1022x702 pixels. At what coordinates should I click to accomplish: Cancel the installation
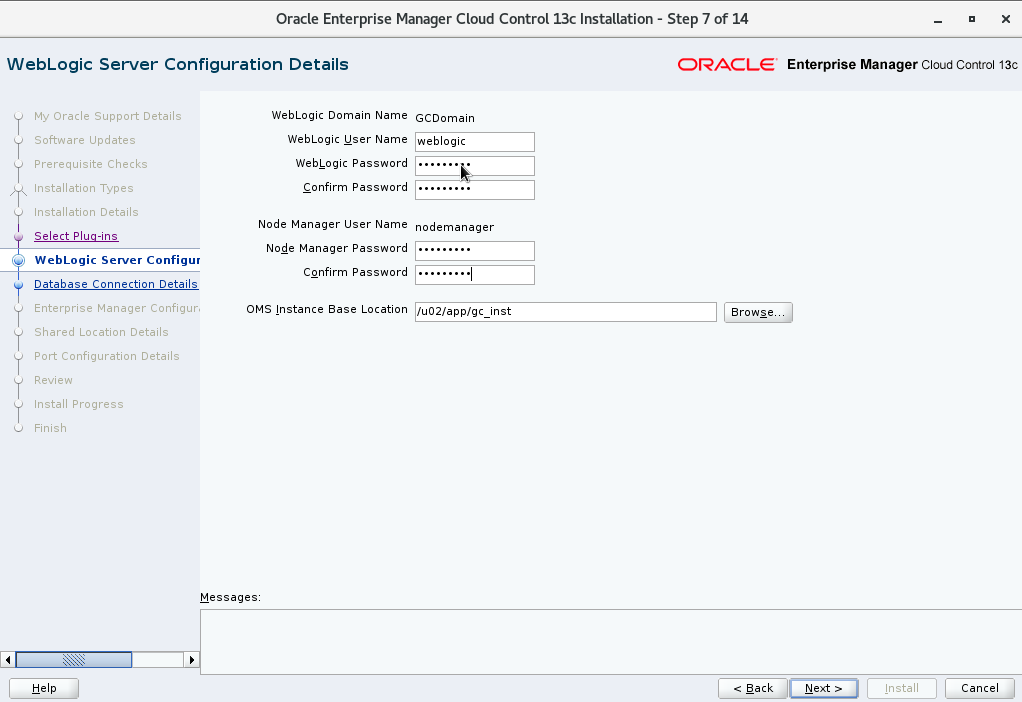tap(979, 688)
